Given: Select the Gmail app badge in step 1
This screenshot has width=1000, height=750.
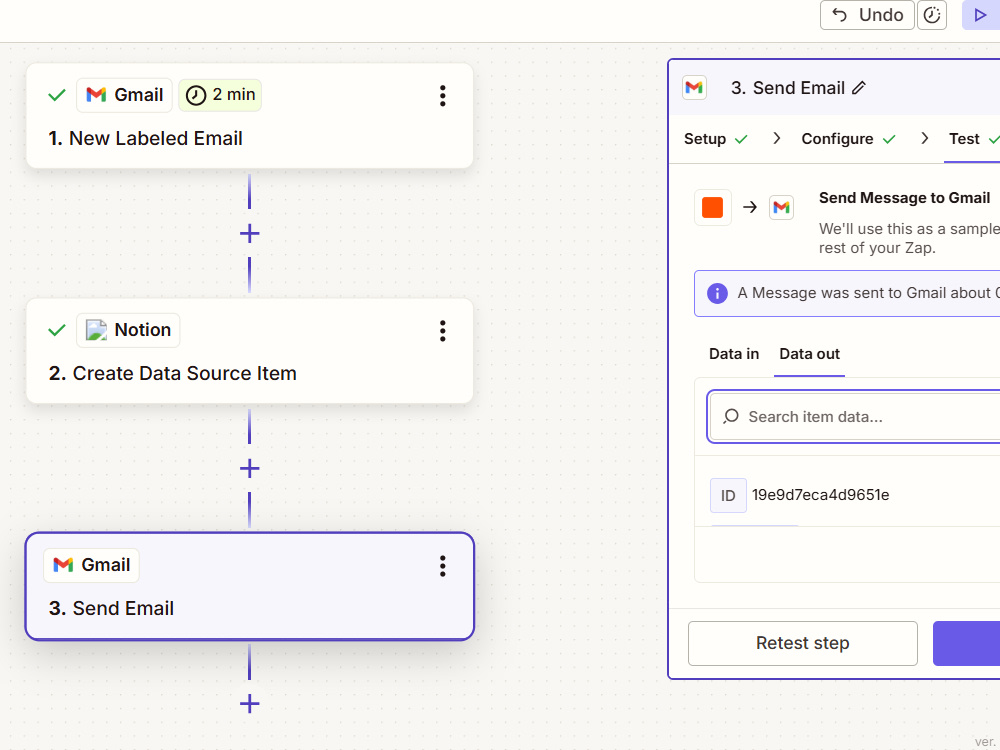Looking at the screenshot, I should (x=124, y=95).
